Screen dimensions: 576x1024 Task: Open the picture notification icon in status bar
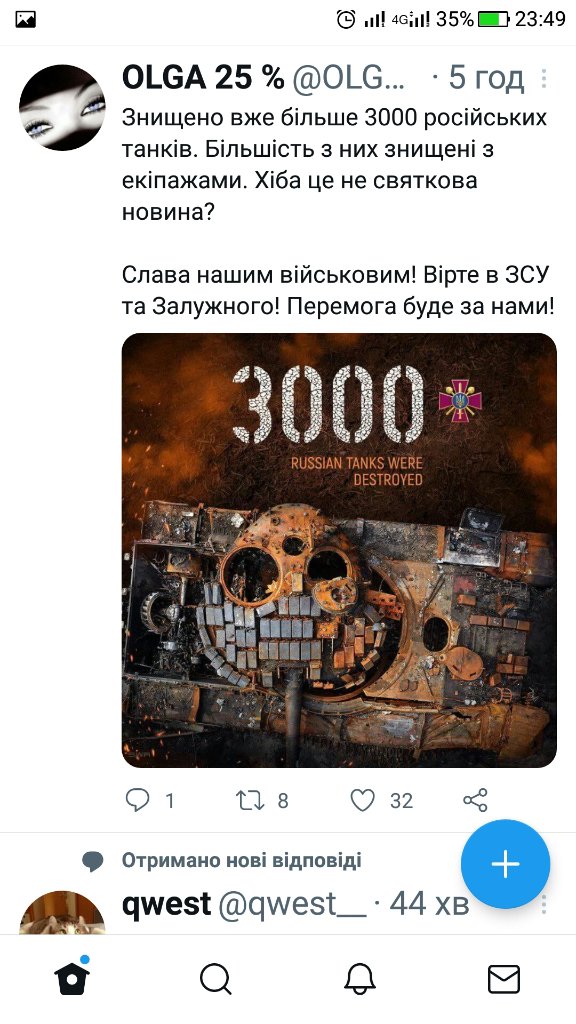point(25,20)
